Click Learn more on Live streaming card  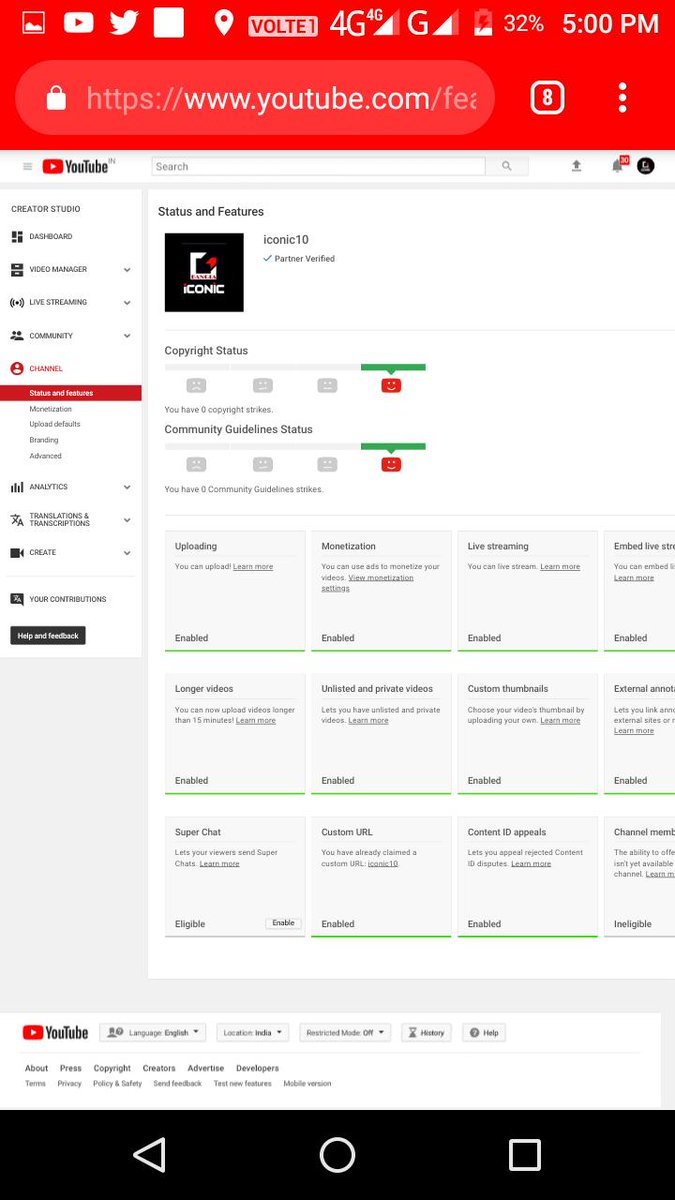pos(560,567)
